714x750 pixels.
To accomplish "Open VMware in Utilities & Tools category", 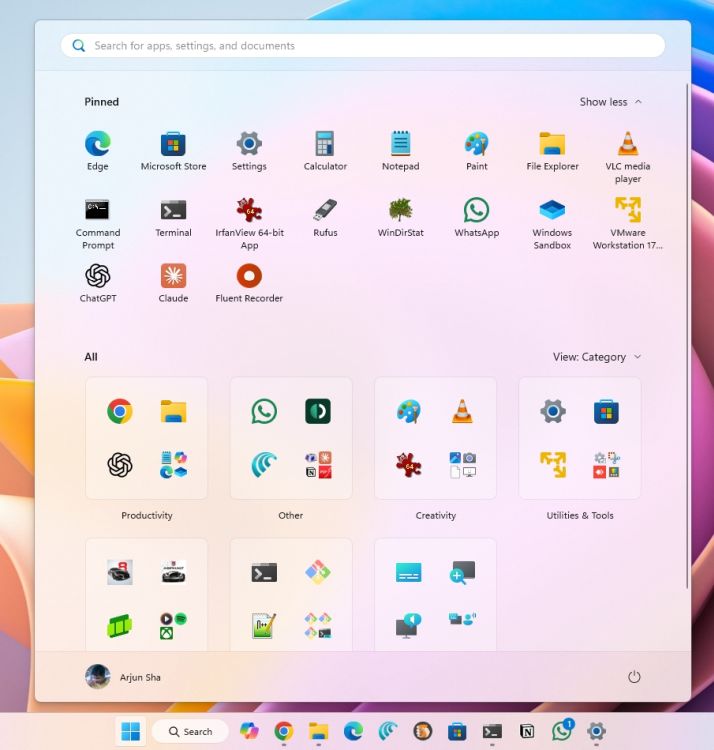I will pyautogui.click(x=553, y=464).
